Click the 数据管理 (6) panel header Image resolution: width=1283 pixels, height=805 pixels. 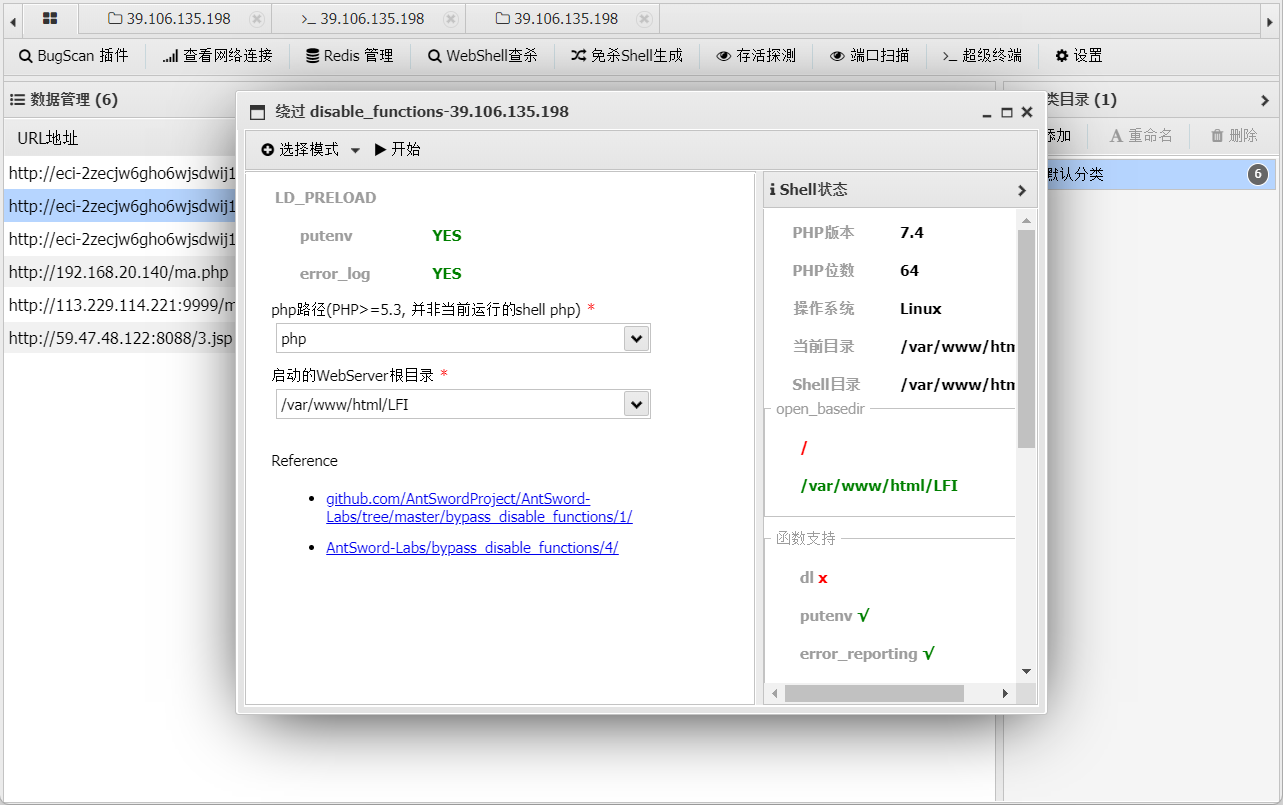coord(64,100)
